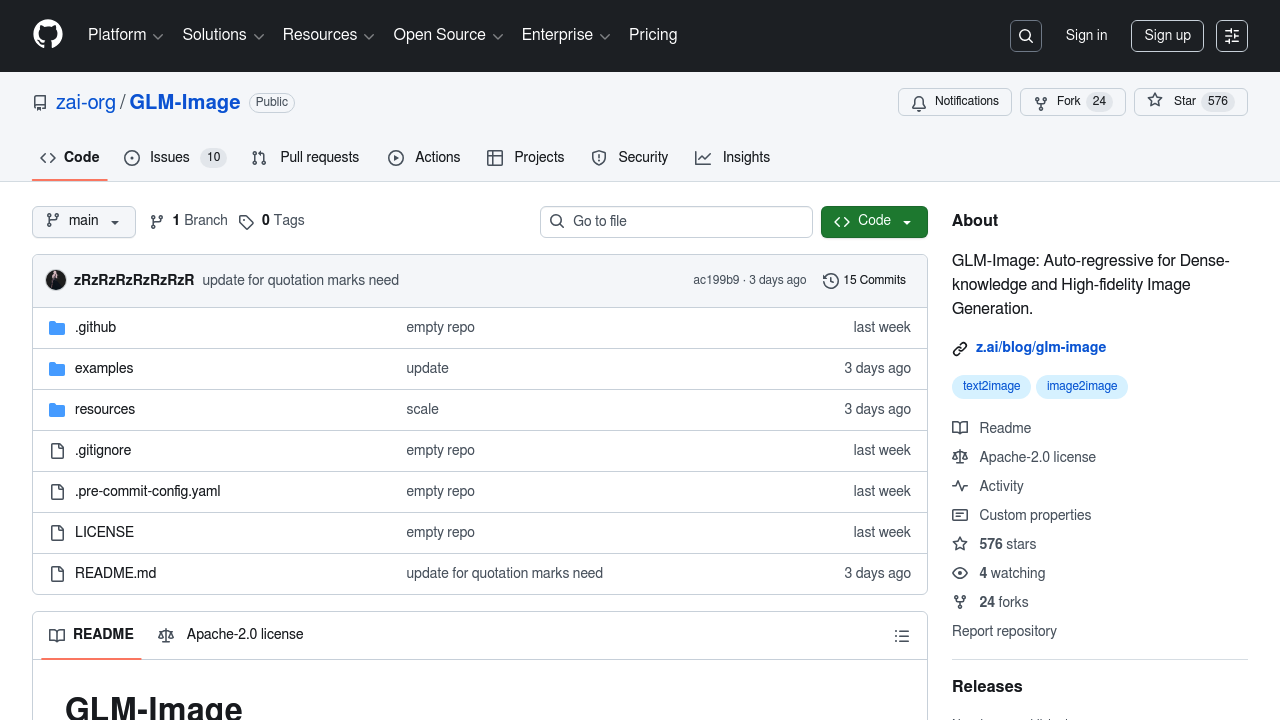Click the fork icon to fork GLM-Image
This screenshot has height=720, width=1280.
tap(1043, 101)
